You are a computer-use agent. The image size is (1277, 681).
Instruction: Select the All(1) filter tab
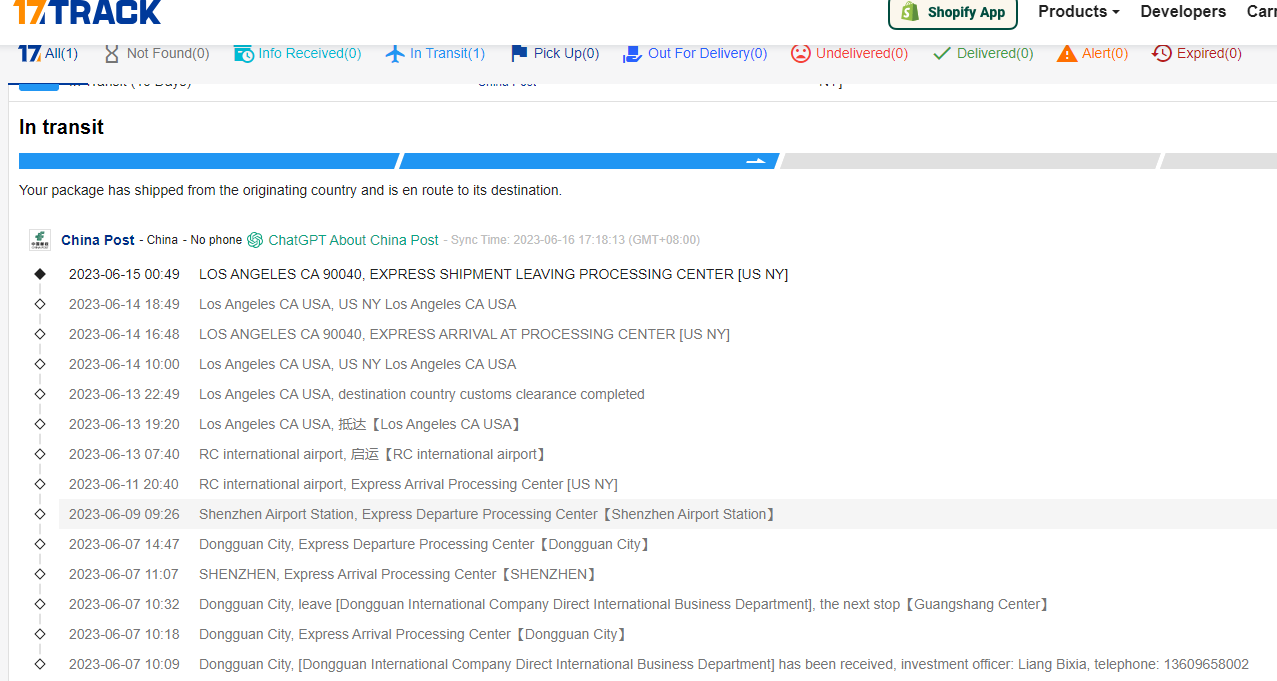[48, 53]
